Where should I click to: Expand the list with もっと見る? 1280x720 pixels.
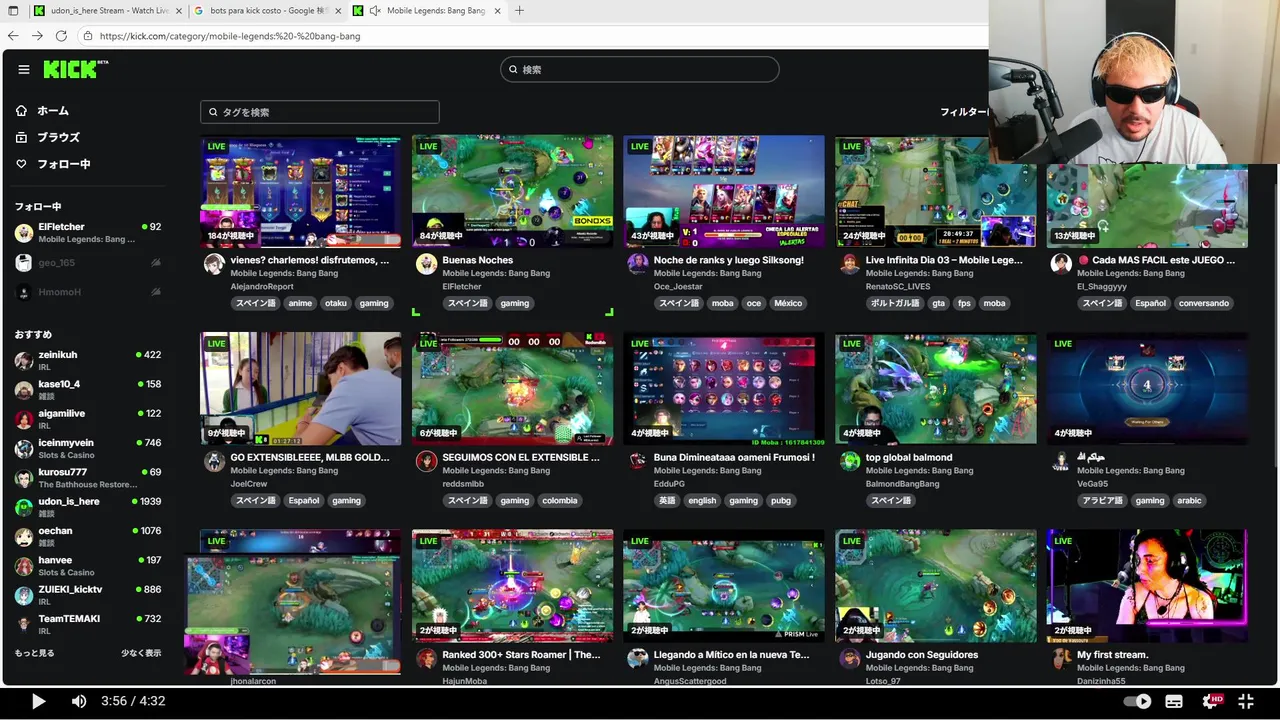(34, 653)
